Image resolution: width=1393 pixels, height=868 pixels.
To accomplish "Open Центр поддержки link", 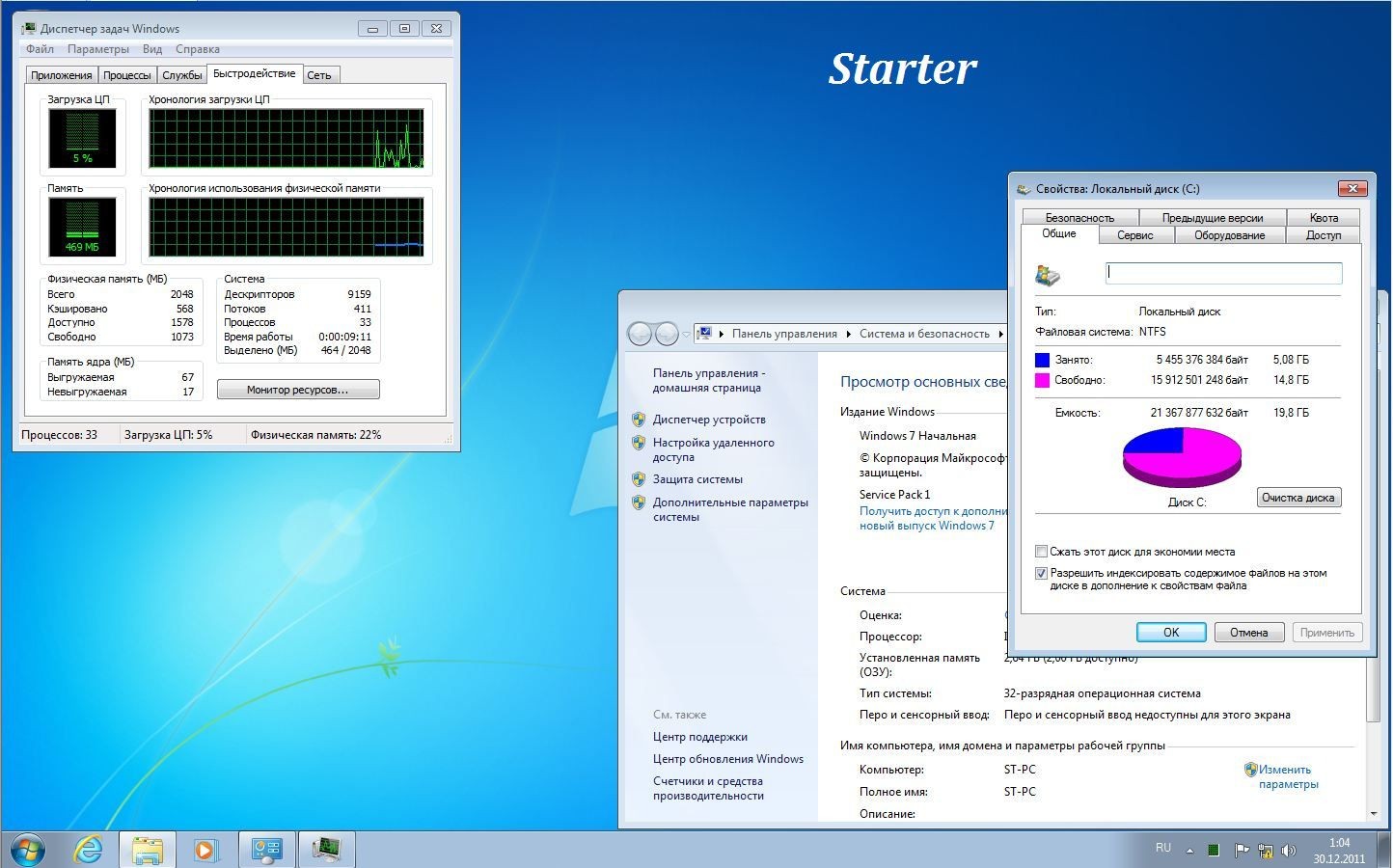I will click(x=700, y=737).
